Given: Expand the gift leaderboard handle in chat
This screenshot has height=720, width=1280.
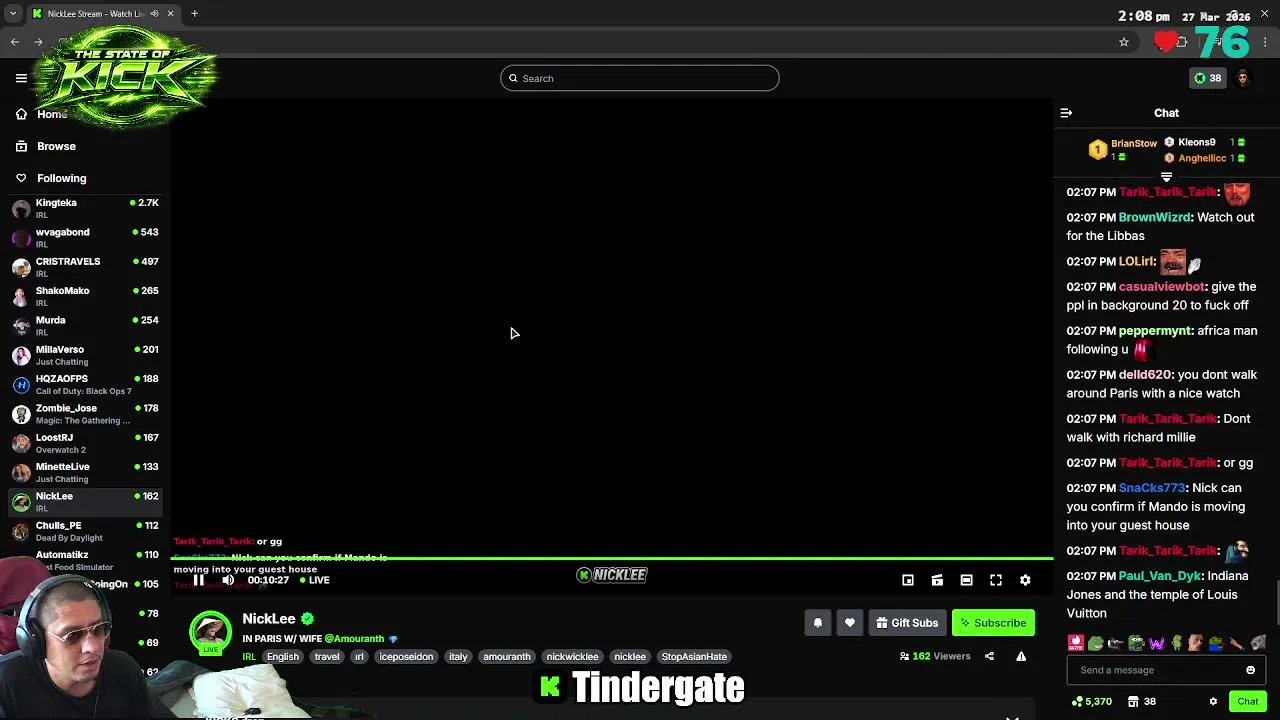Looking at the screenshot, I should [x=1166, y=177].
